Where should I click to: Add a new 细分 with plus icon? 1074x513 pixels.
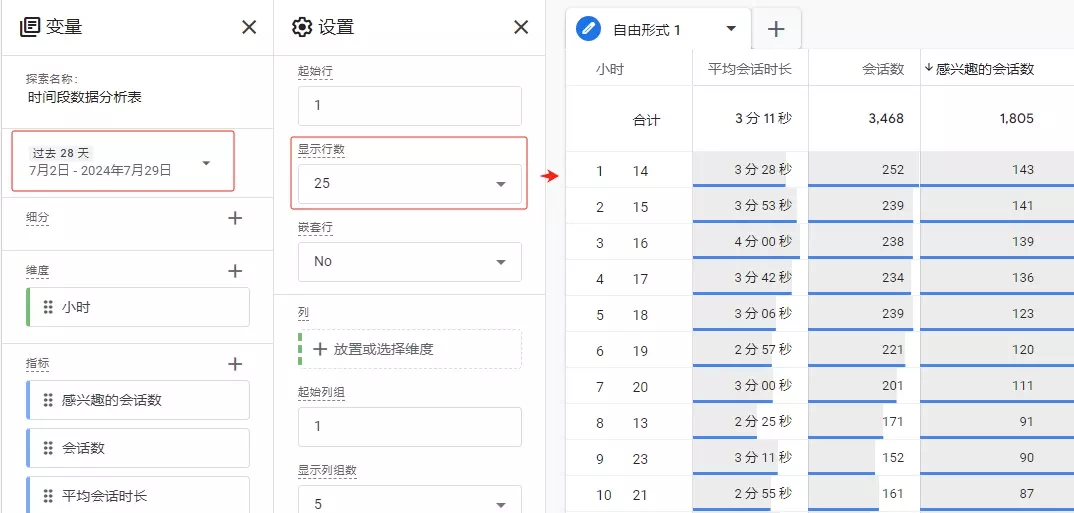tap(235, 218)
